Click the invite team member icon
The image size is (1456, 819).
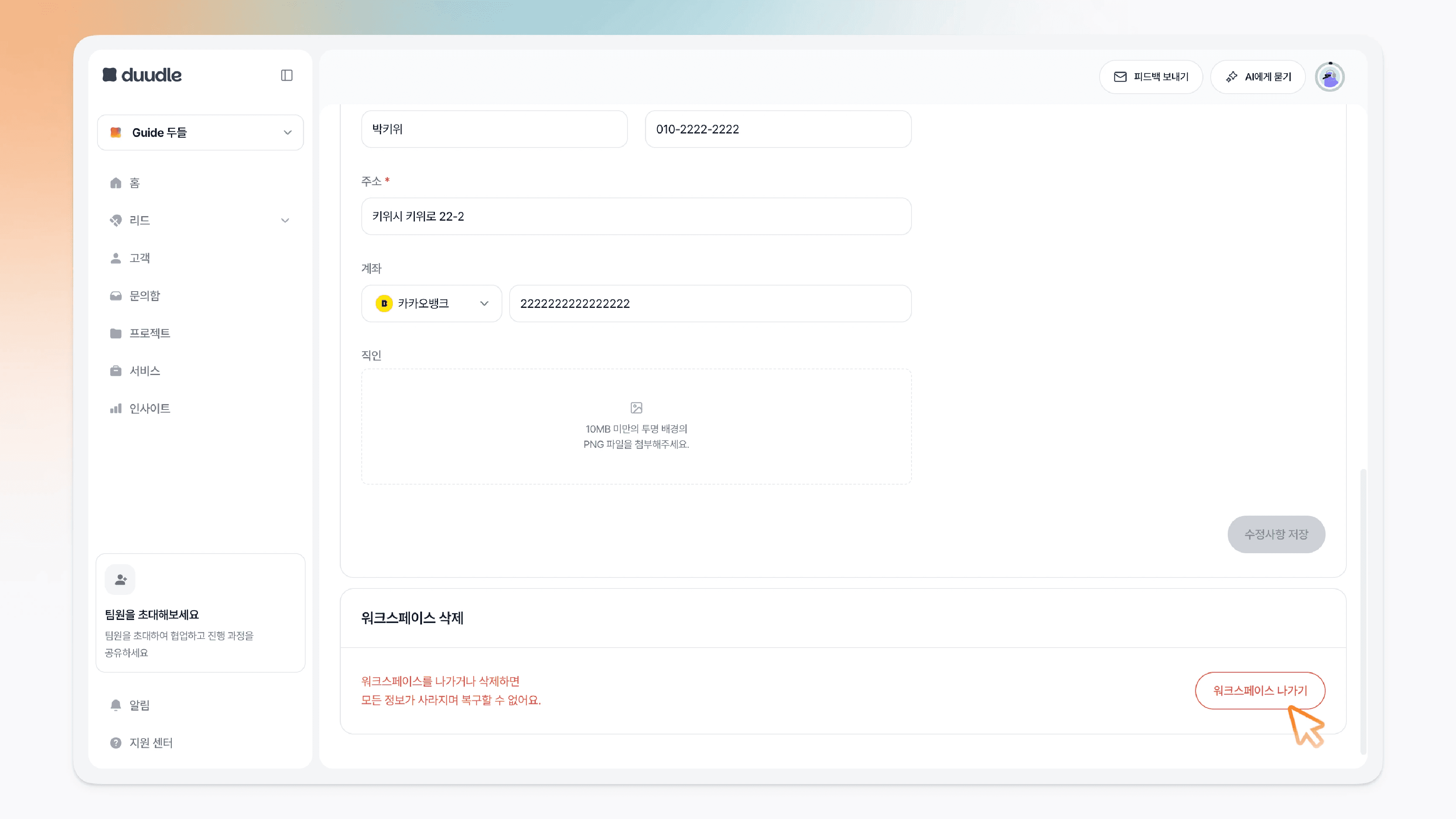(121, 579)
